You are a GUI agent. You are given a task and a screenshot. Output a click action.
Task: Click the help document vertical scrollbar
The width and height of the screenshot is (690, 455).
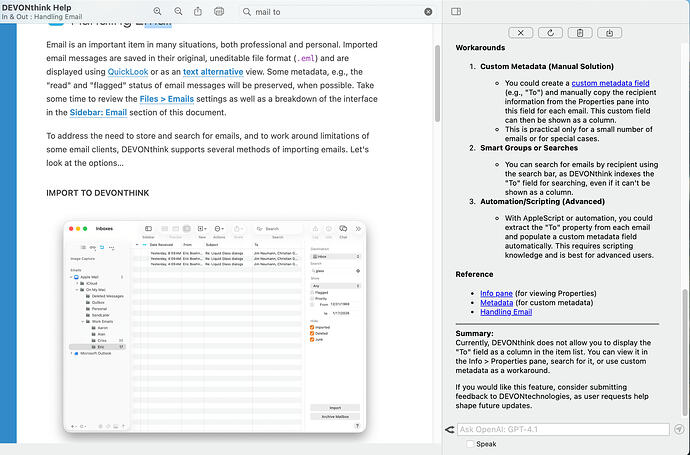coord(437,84)
